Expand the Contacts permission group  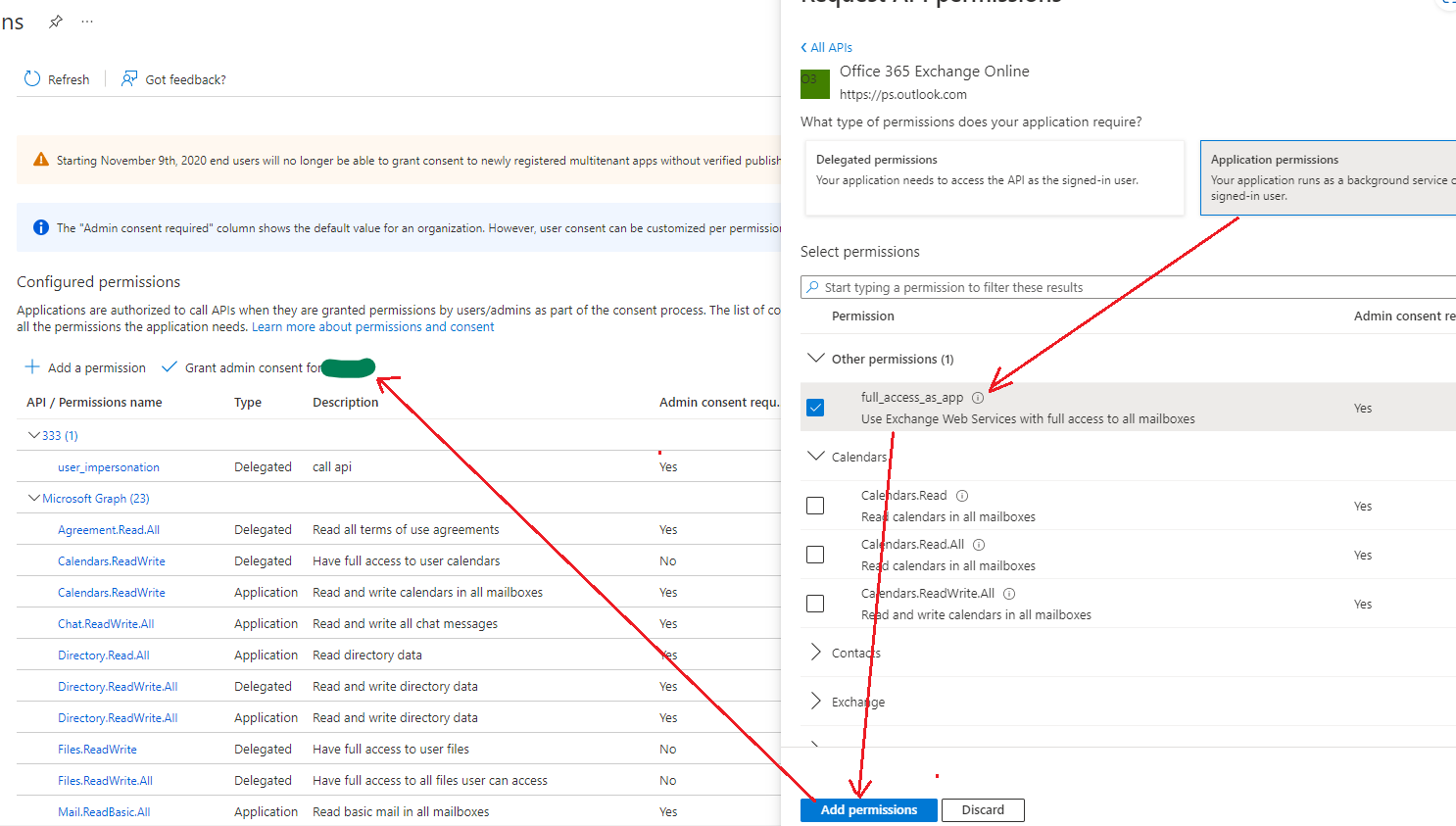815,653
